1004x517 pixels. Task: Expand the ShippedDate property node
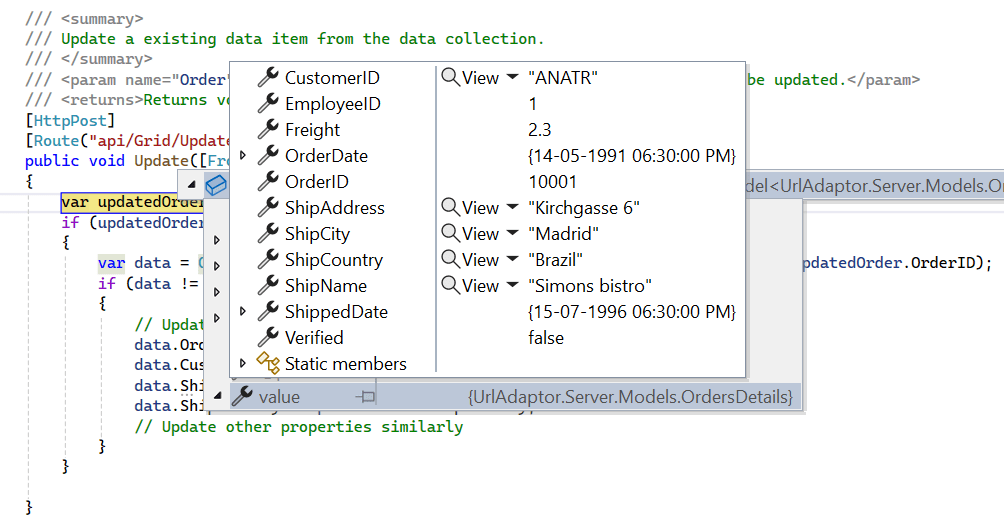[242, 312]
